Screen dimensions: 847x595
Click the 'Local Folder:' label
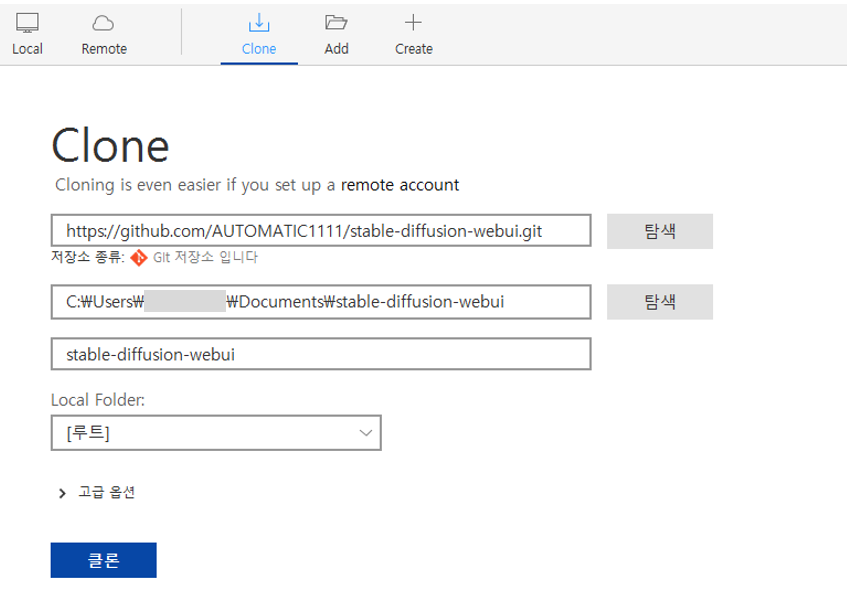tap(98, 400)
